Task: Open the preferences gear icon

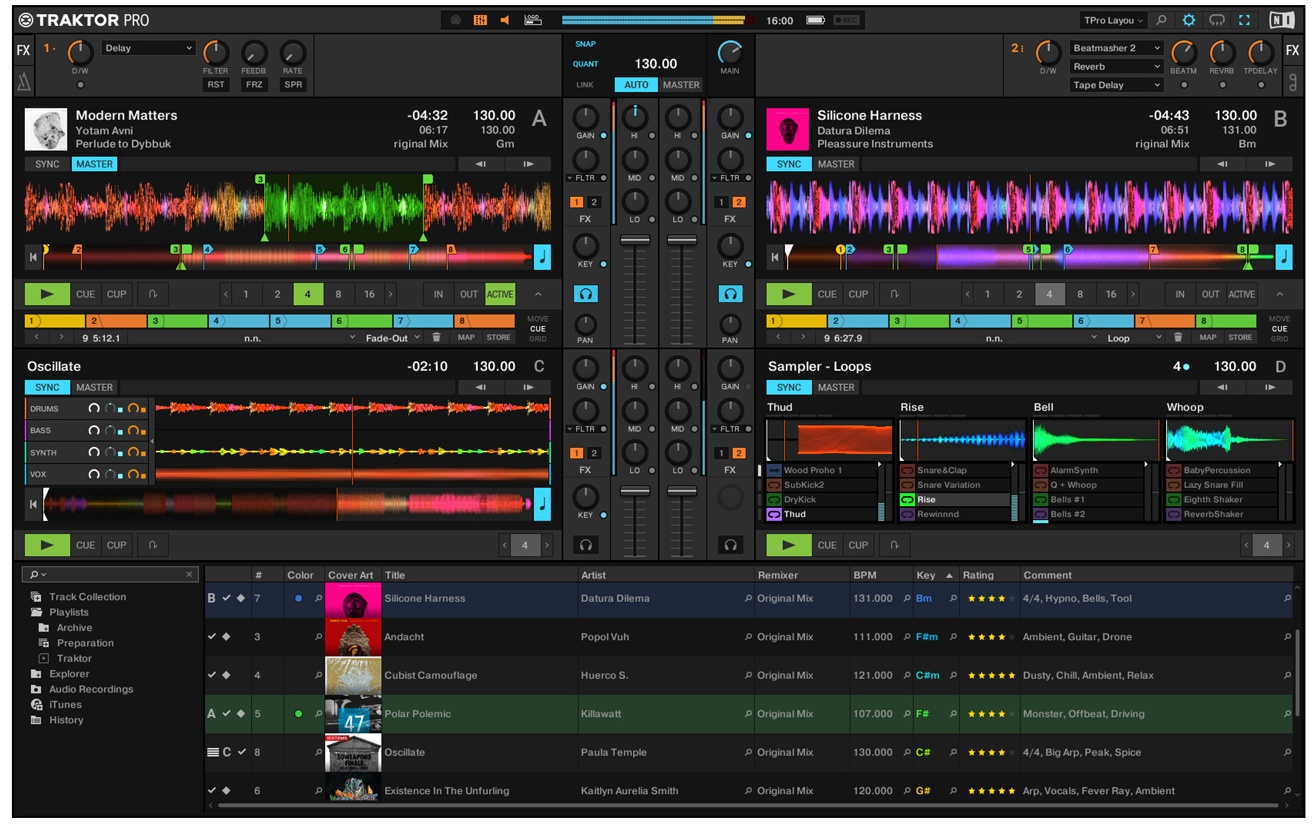Action: [1189, 20]
